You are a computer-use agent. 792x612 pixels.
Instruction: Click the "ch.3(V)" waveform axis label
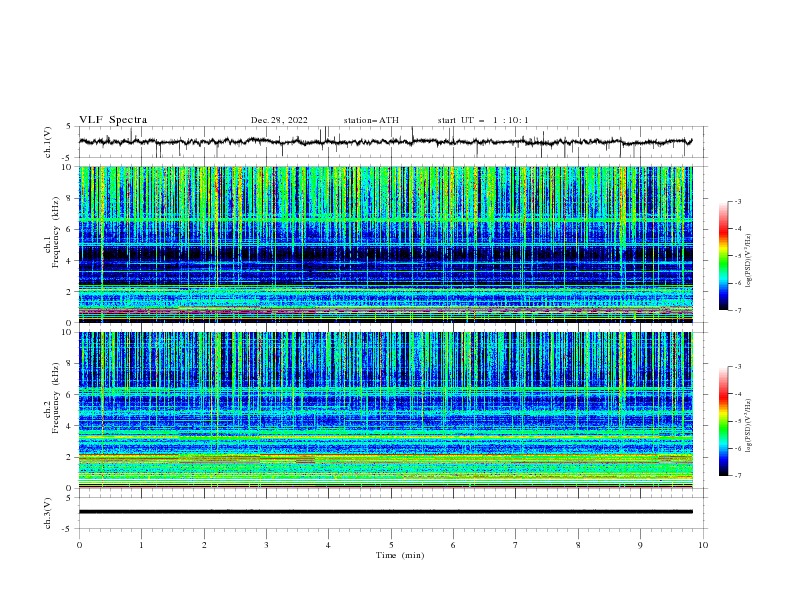48,513
